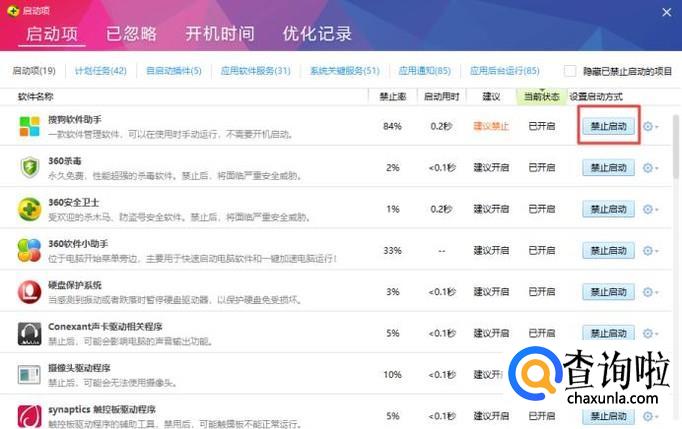The height and width of the screenshot is (429, 682).
Task: Click 1% 禁止率 for 360安全卫士
Action: pos(392,209)
